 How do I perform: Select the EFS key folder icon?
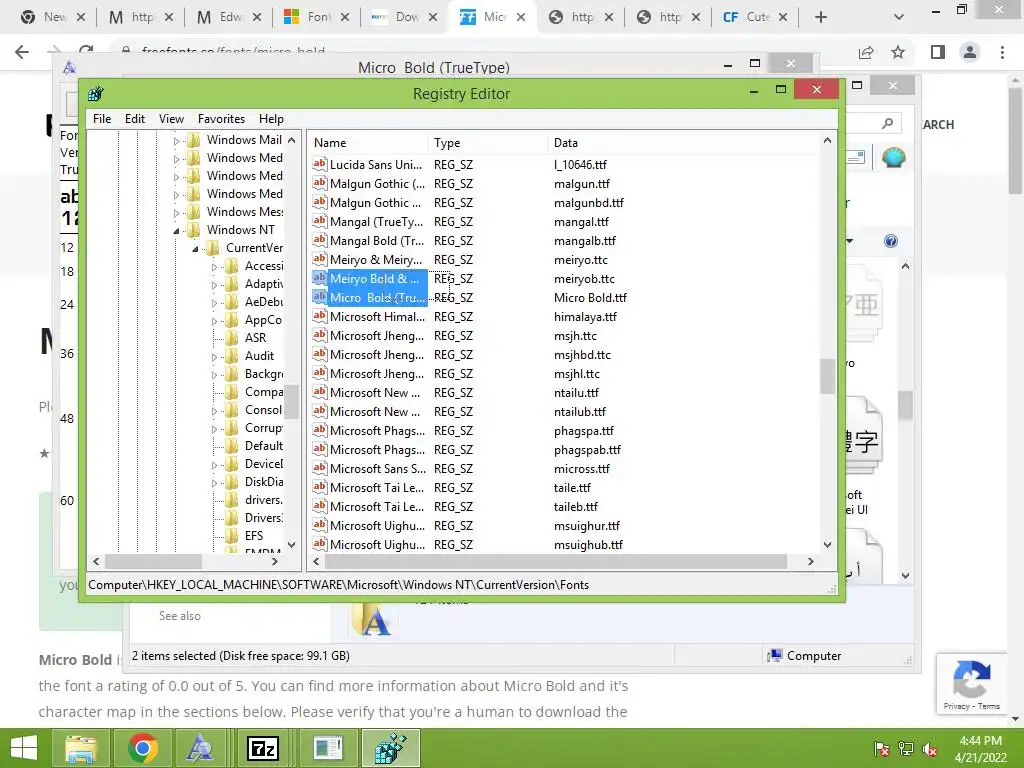pos(231,536)
